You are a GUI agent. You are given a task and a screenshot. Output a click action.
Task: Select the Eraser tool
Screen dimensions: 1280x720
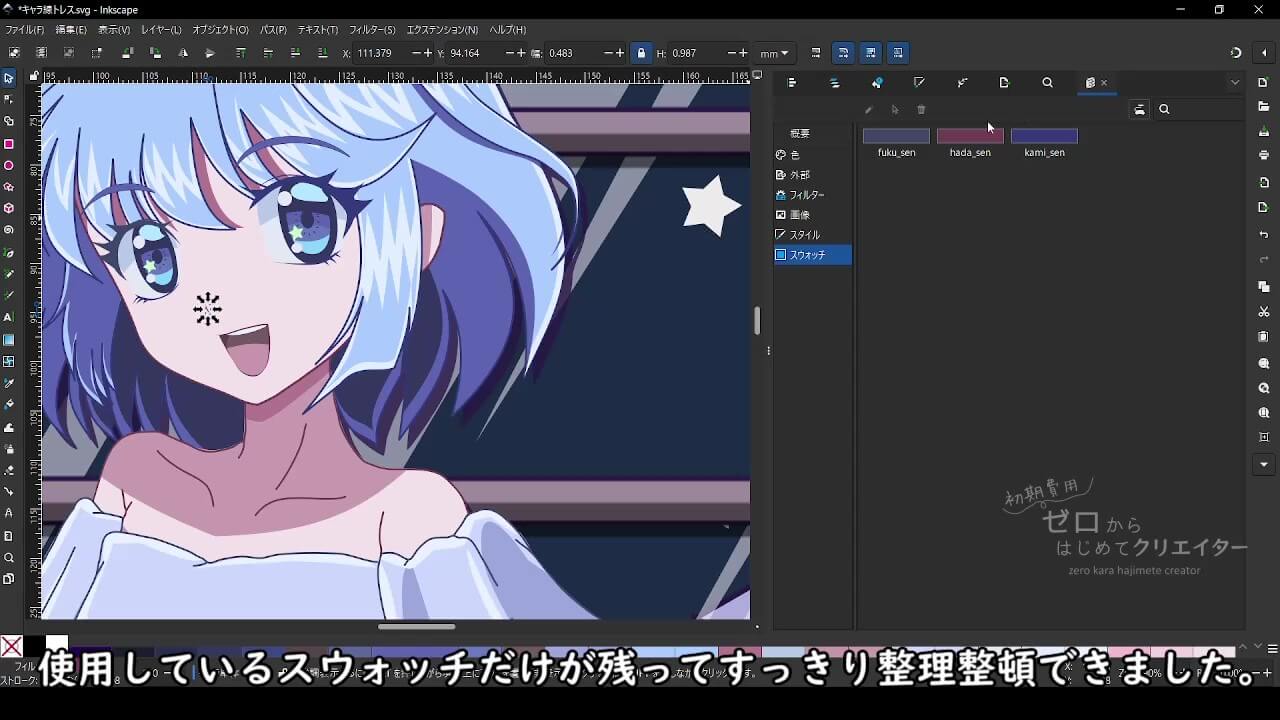pyautogui.click(x=9, y=470)
